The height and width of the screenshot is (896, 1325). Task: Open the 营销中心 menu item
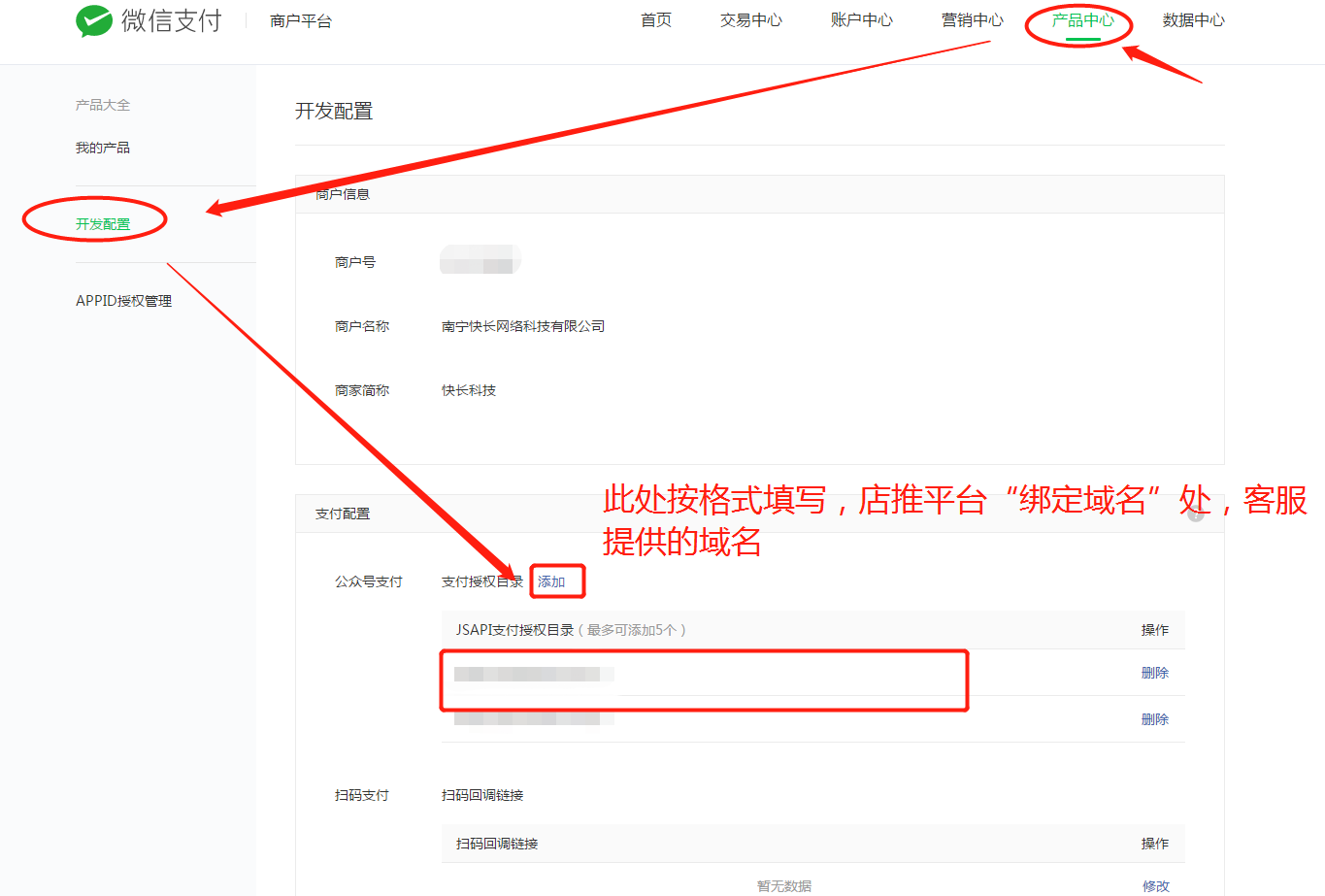pos(972,19)
